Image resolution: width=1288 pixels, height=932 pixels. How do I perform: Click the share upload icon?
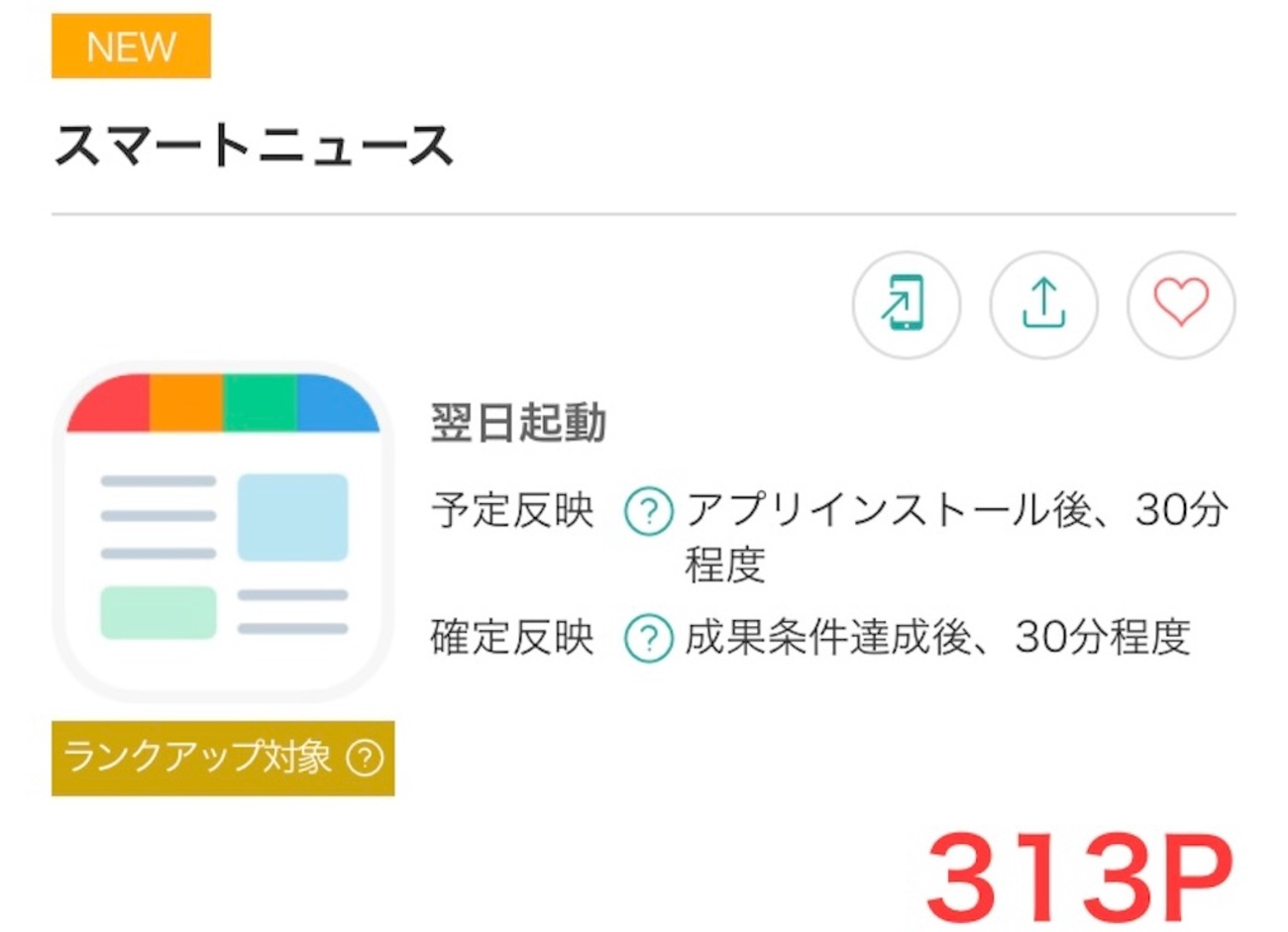click(1043, 304)
